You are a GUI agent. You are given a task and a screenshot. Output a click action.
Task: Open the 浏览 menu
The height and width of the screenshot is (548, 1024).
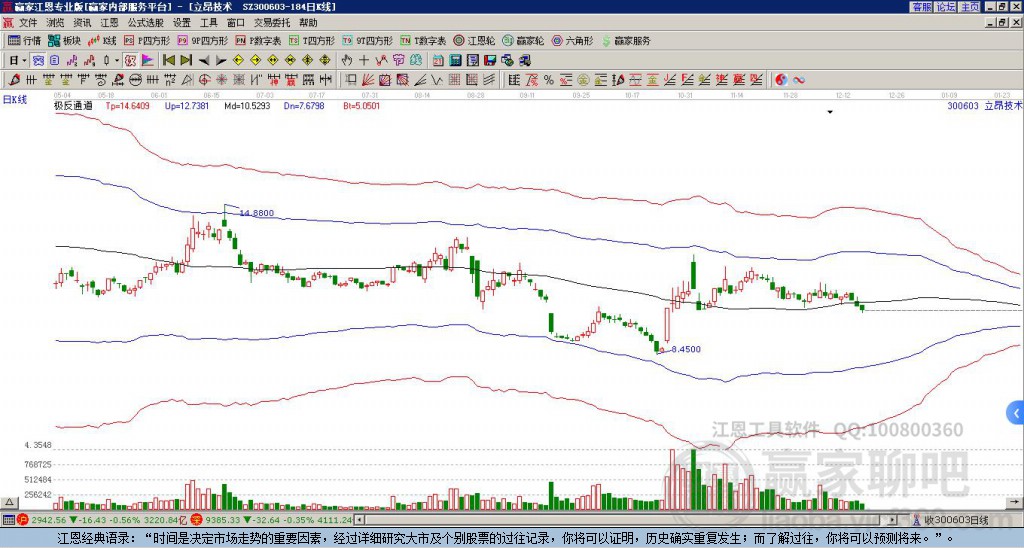[x=56, y=23]
